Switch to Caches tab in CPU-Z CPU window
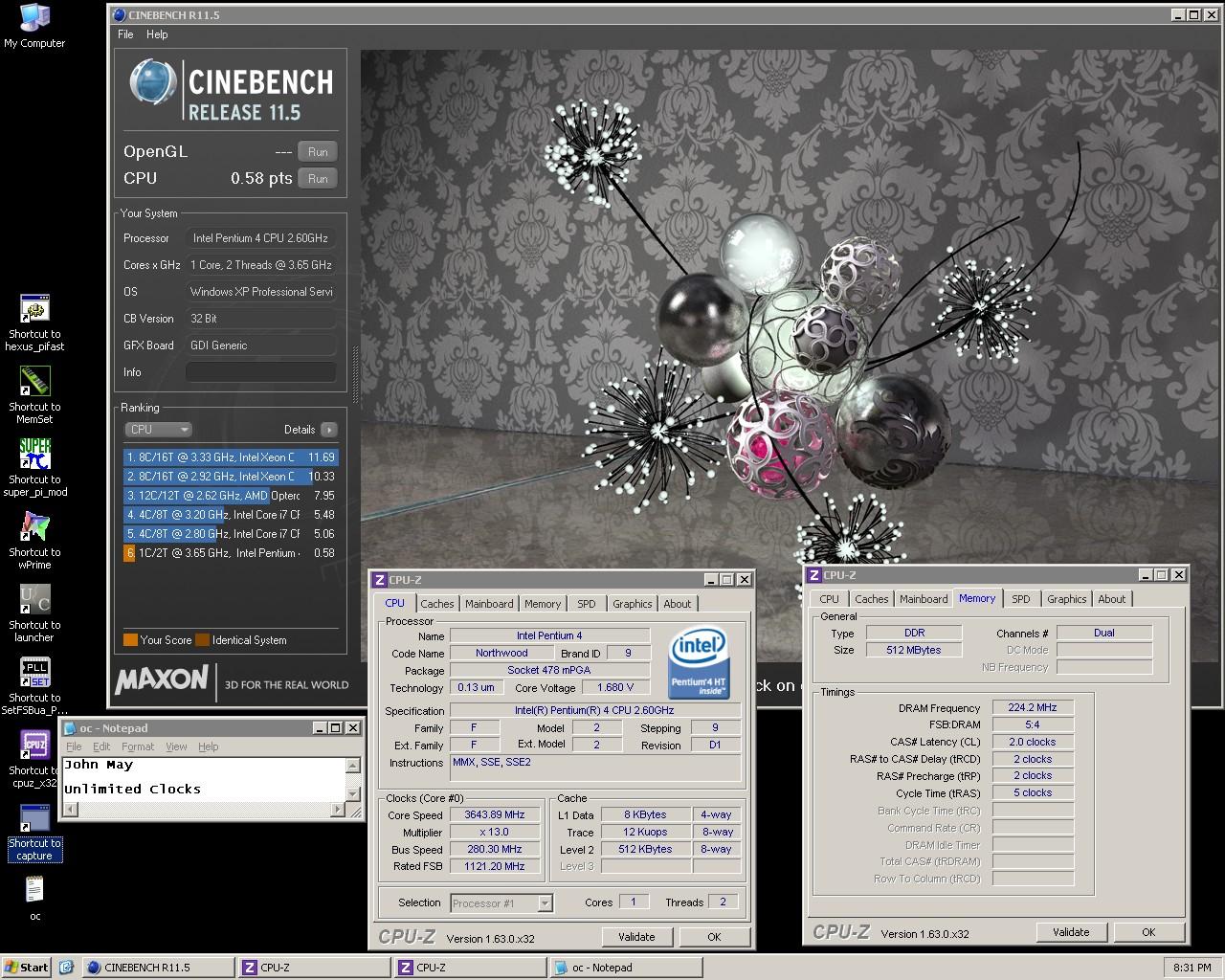This screenshot has width=1225, height=980. tap(437, 604)
